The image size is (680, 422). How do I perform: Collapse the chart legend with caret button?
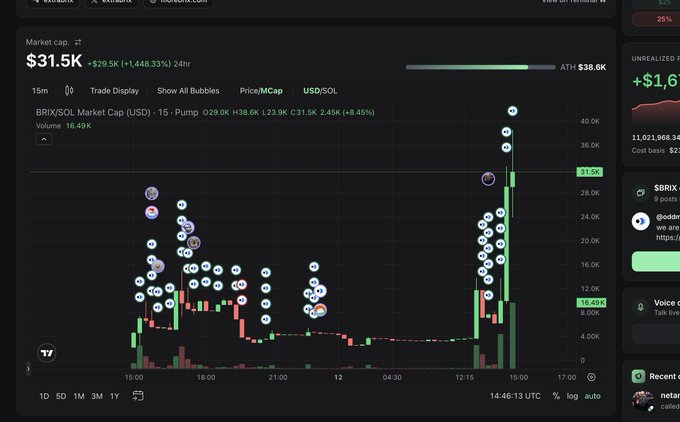(x=44, y=139)
